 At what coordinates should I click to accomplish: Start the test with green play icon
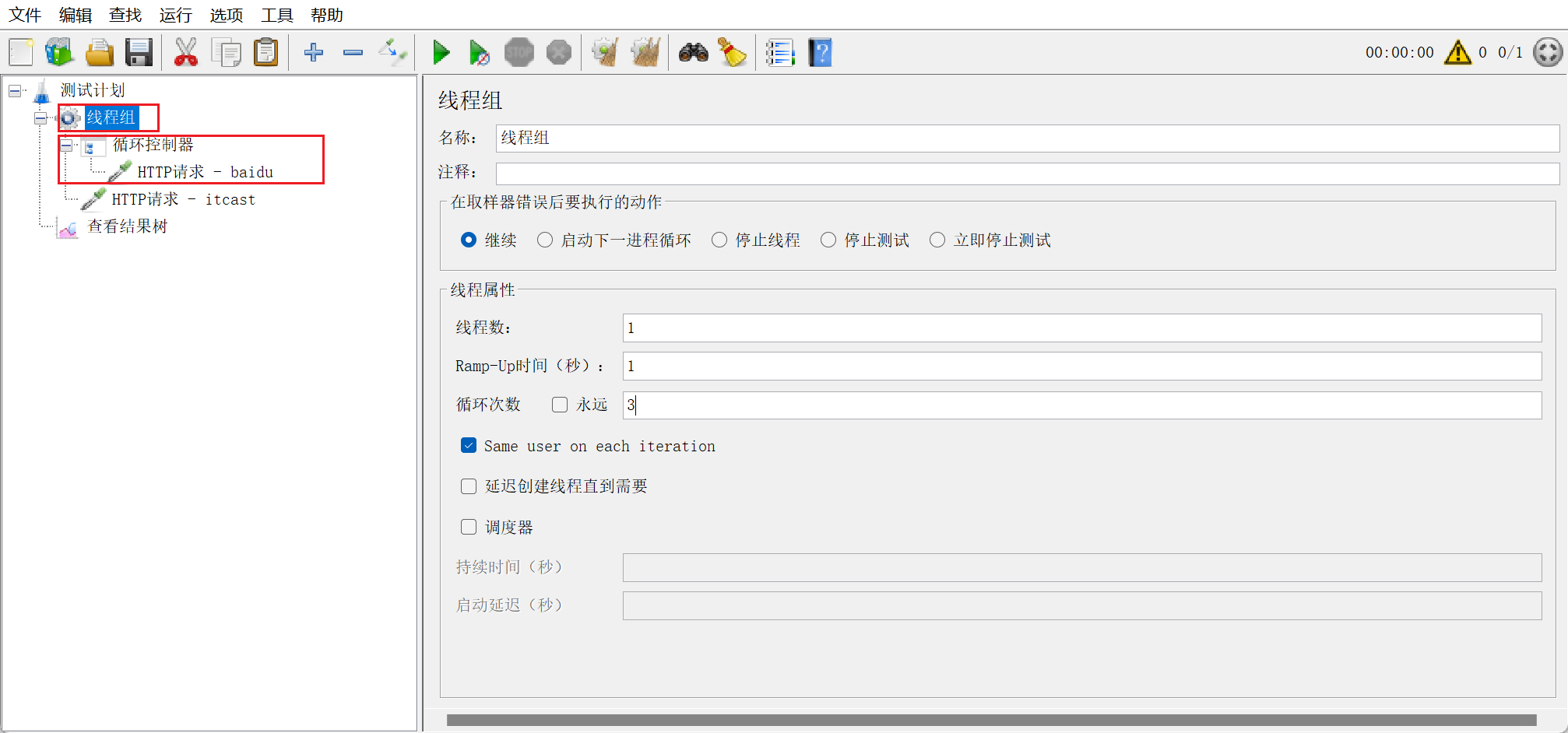pos(441,52)
